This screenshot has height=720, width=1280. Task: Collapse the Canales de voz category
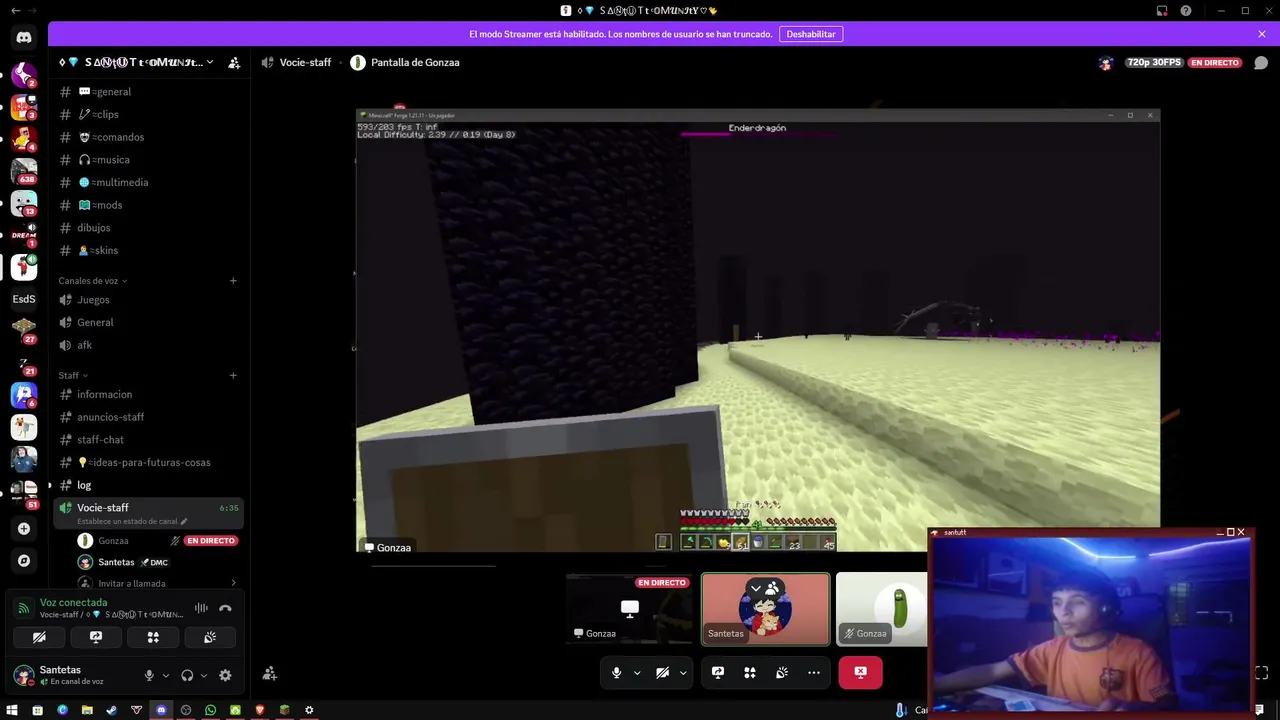93,281
